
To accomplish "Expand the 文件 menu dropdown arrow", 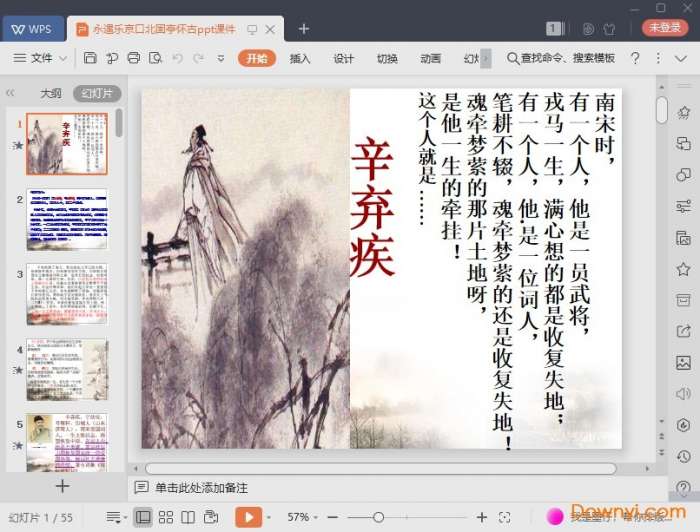I will point(63,58).
